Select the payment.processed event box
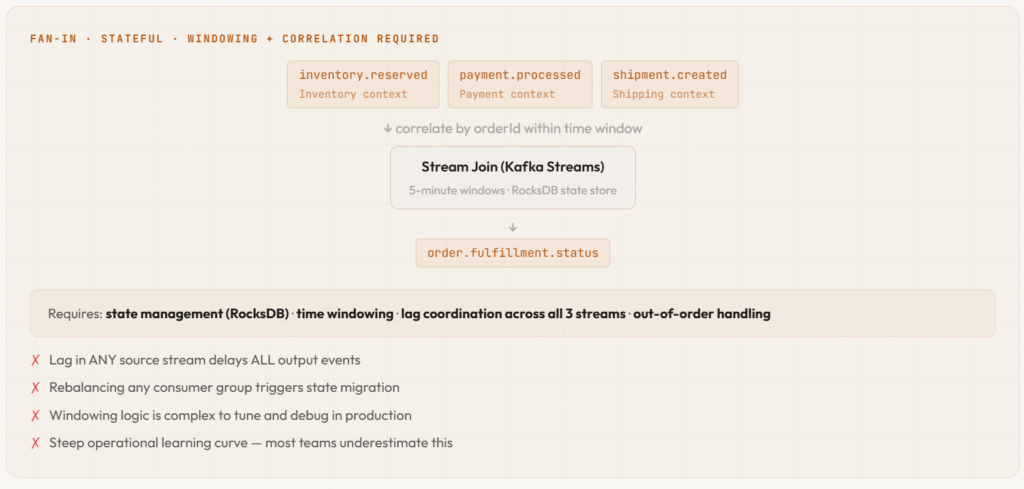This screenshot has width=1024, height=489. pos(520,84)
